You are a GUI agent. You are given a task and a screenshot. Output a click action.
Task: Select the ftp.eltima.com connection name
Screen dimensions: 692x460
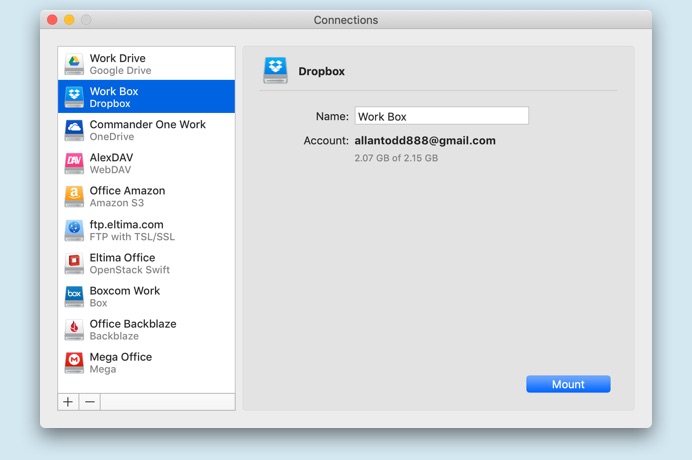click(x=127, y=224)
